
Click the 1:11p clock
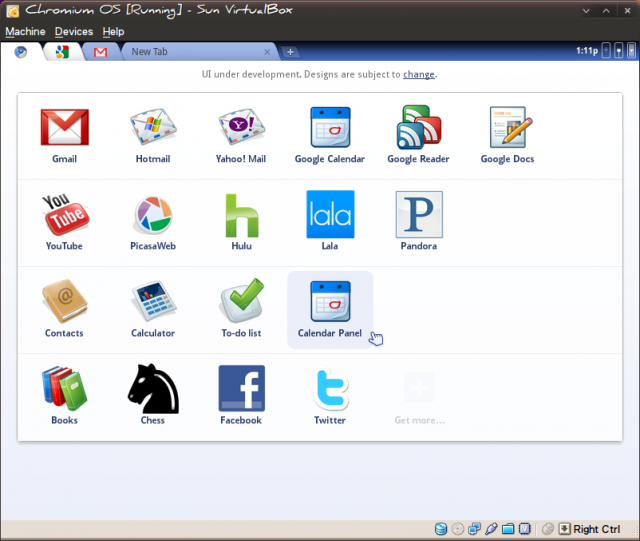(587, 51)
